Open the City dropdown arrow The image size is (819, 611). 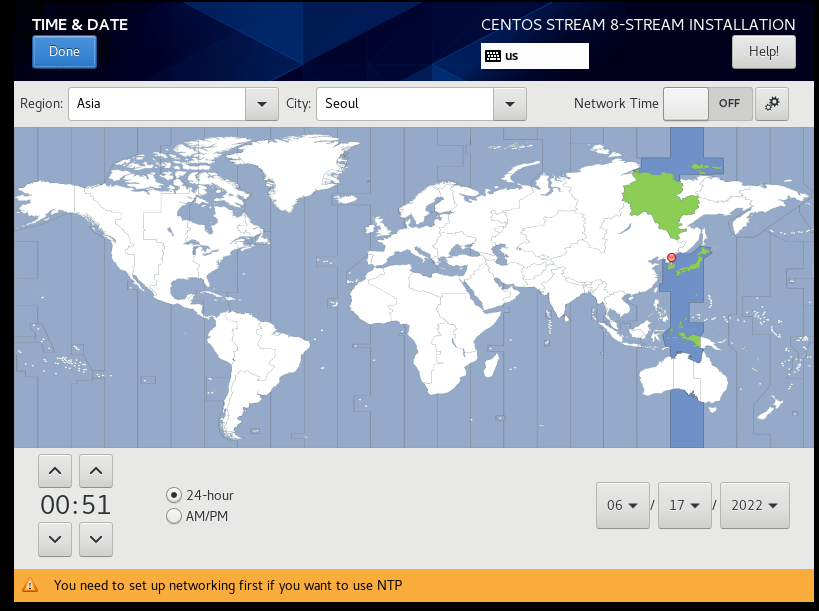[510, 104]
